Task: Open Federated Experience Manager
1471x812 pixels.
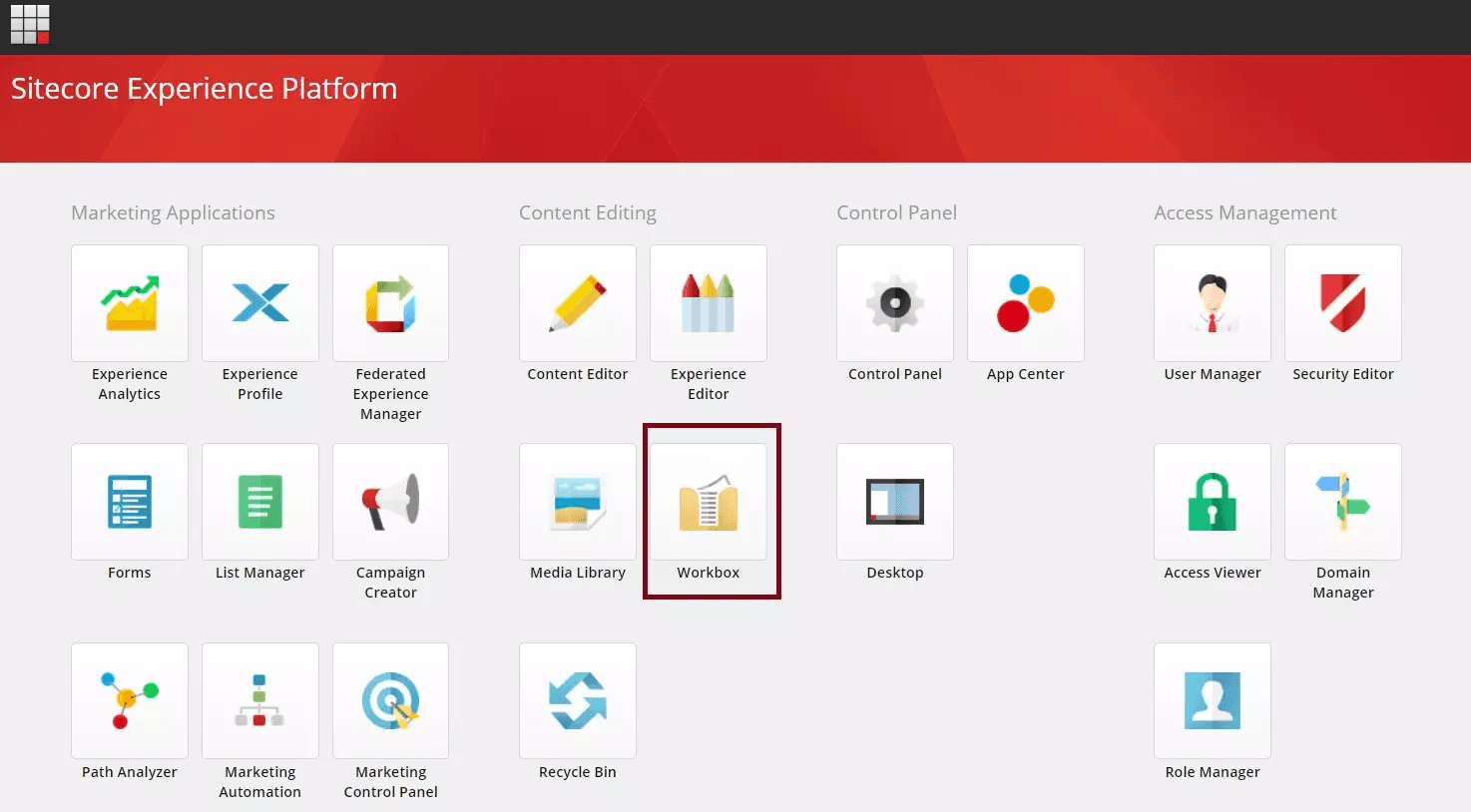Action: 390,303
